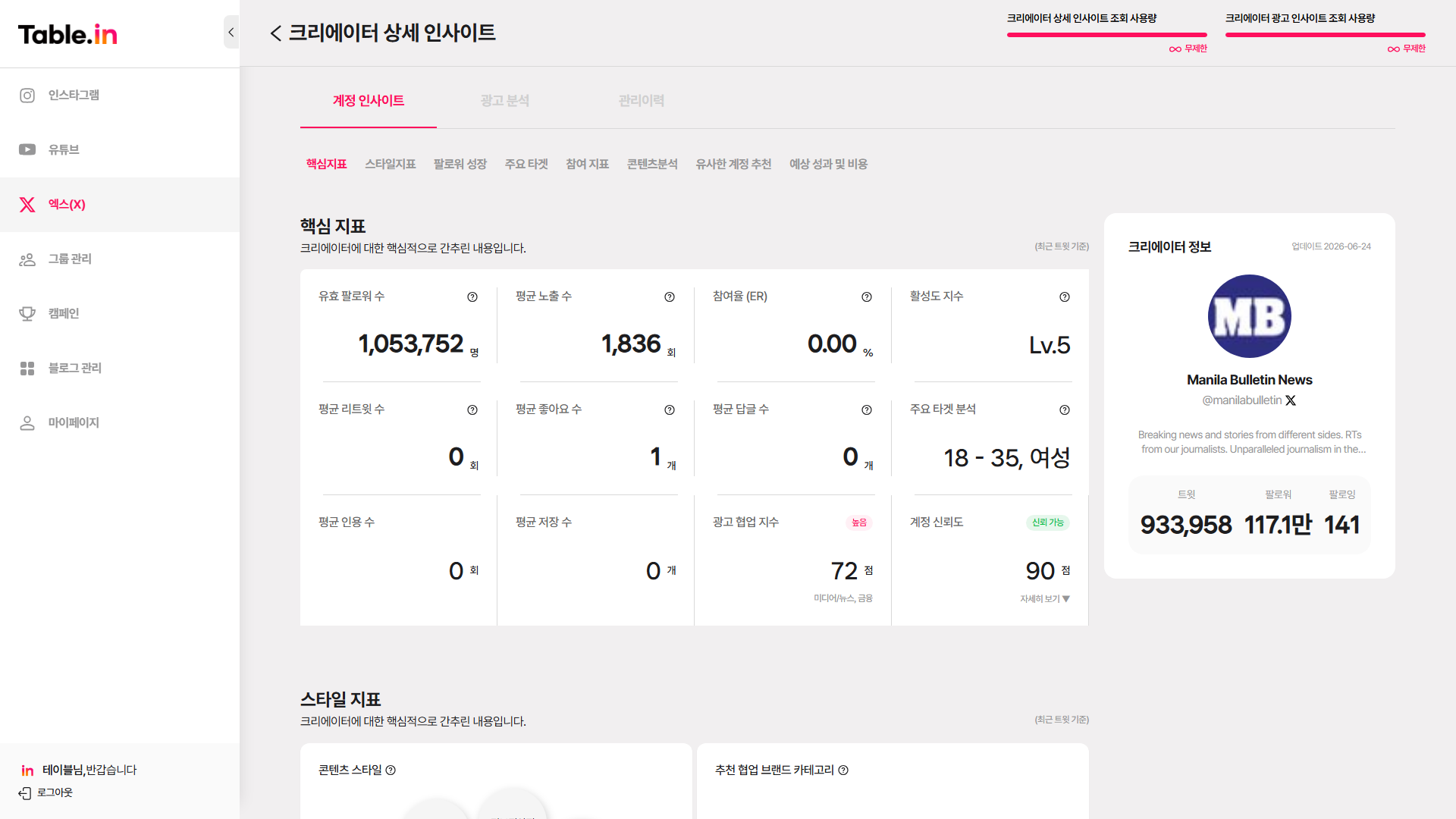Viewport: 1456px width, 819px height.
Task: Click the X logo beside @manilabulletin
Action: pos(1291,400)
